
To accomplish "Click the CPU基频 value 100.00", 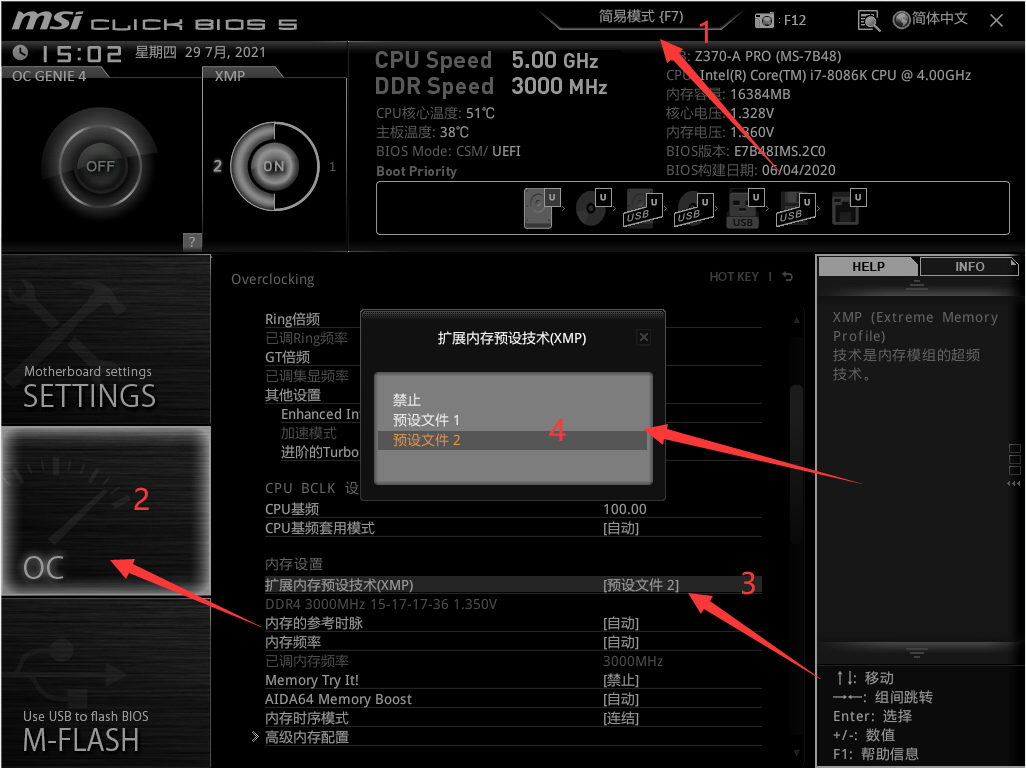I will [x=624, y=509].
